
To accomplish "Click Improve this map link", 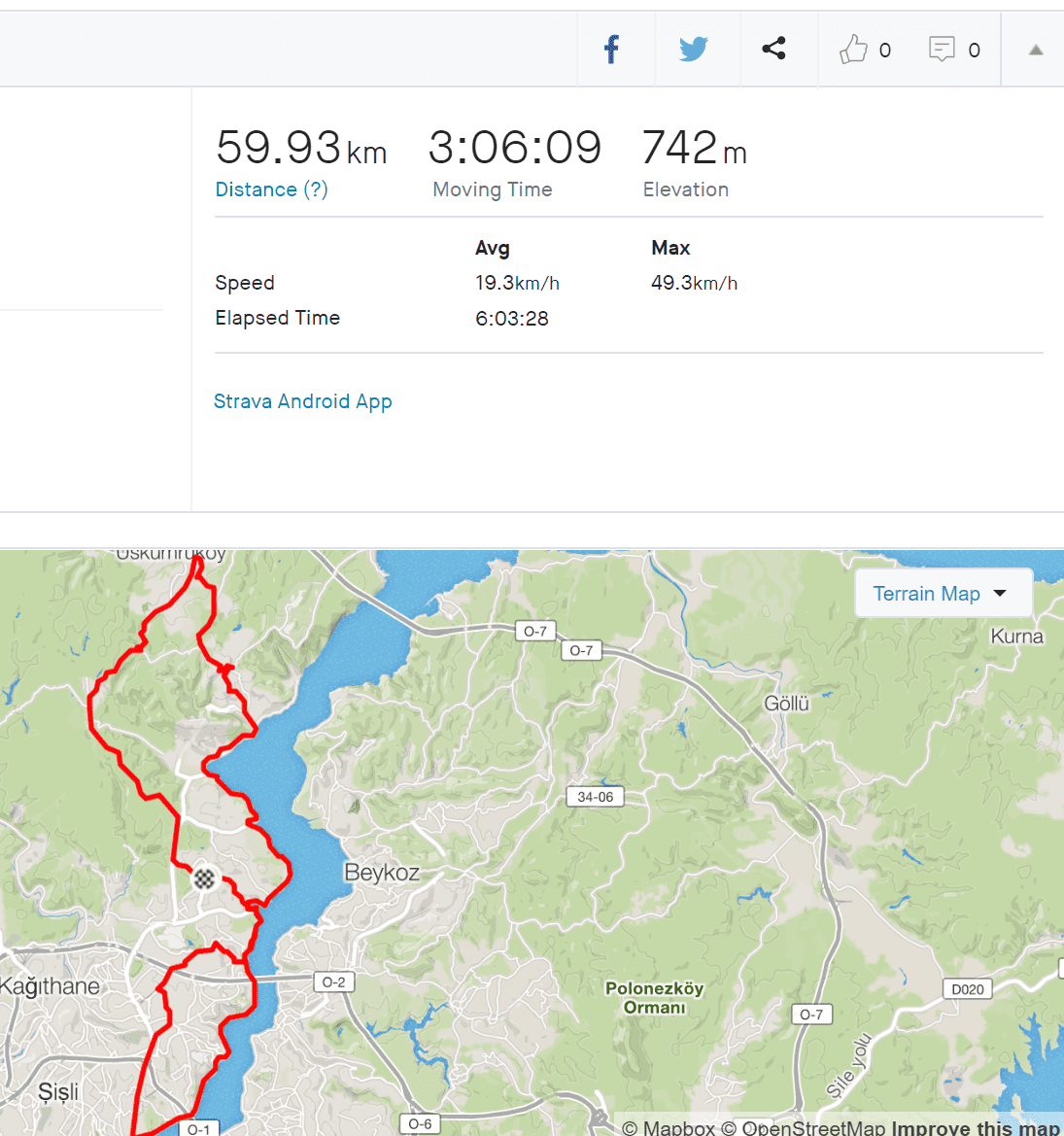I will [975, 1127].
